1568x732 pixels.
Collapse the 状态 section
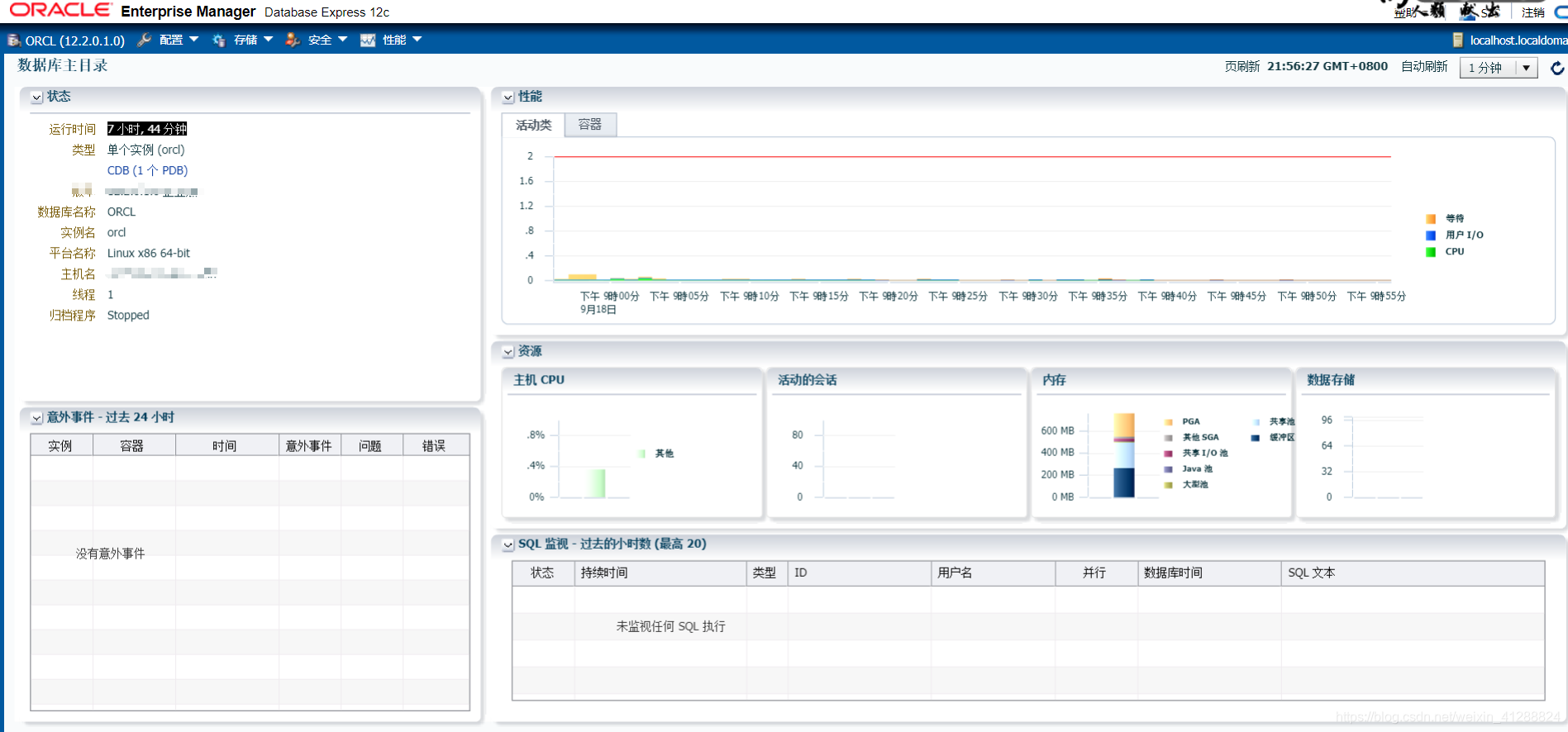coord(36,97)
